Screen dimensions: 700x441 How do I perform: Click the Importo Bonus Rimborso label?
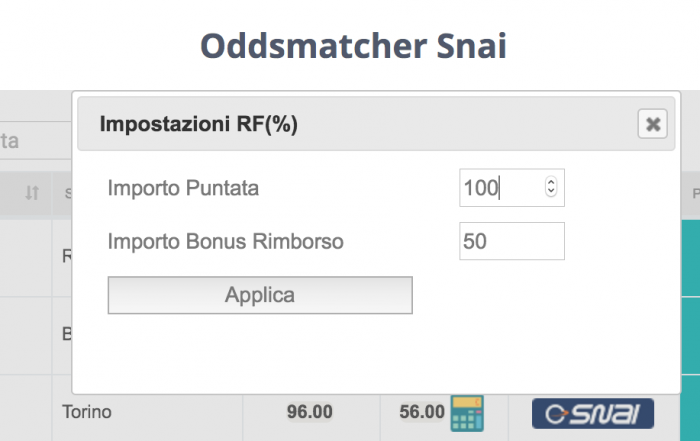[x=225, y=241]
